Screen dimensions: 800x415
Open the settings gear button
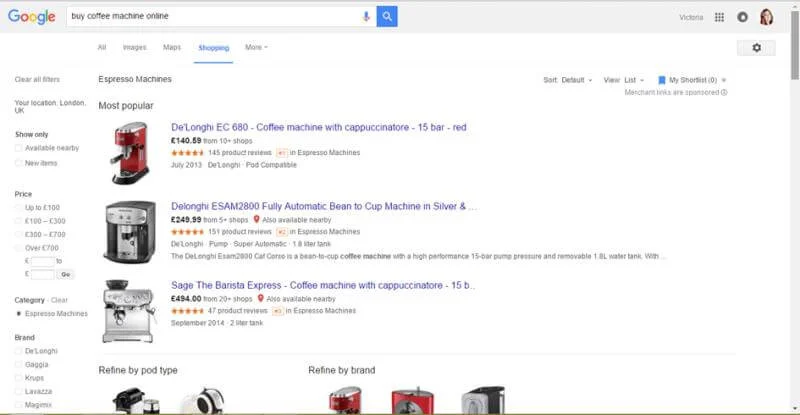point(756,47)
